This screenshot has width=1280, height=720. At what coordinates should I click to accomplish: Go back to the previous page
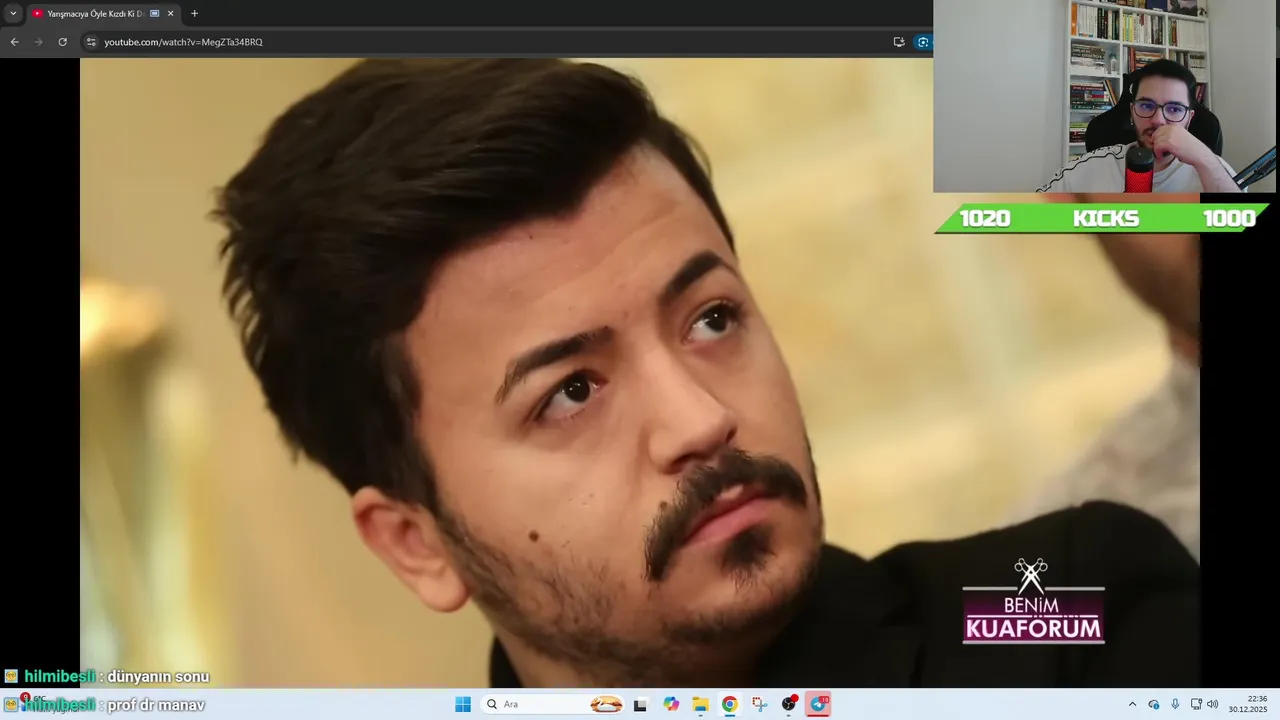(x=15, y=42)
